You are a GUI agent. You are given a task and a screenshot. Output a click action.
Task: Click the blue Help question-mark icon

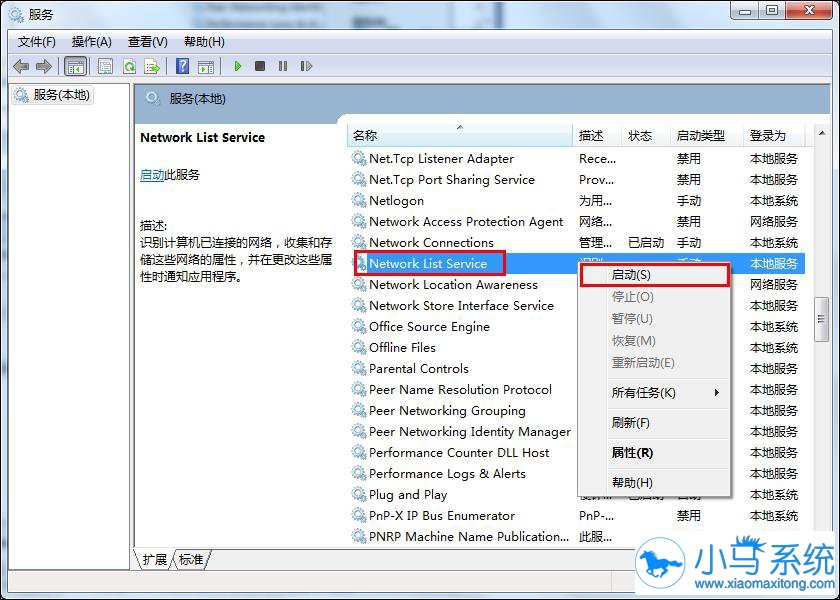pyautogui.click(x=183, y=66)
